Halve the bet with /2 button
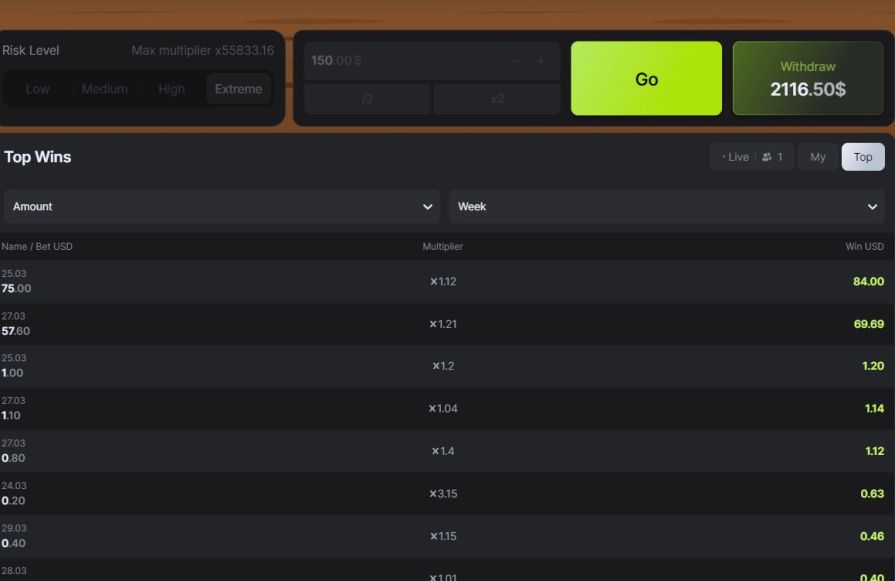Viewport: 895px width, 581px height. 367,99
